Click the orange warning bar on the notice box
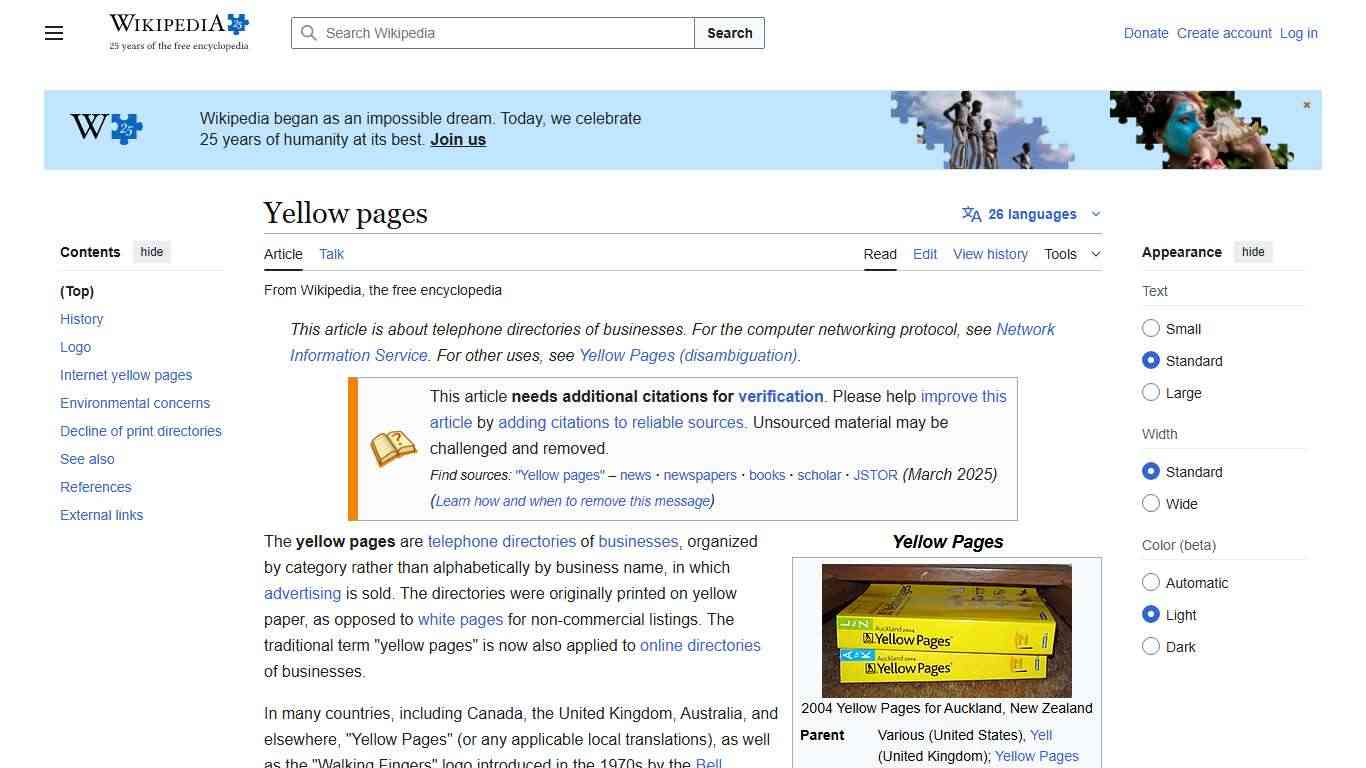The image size is (1366, 768). [351, 448]
